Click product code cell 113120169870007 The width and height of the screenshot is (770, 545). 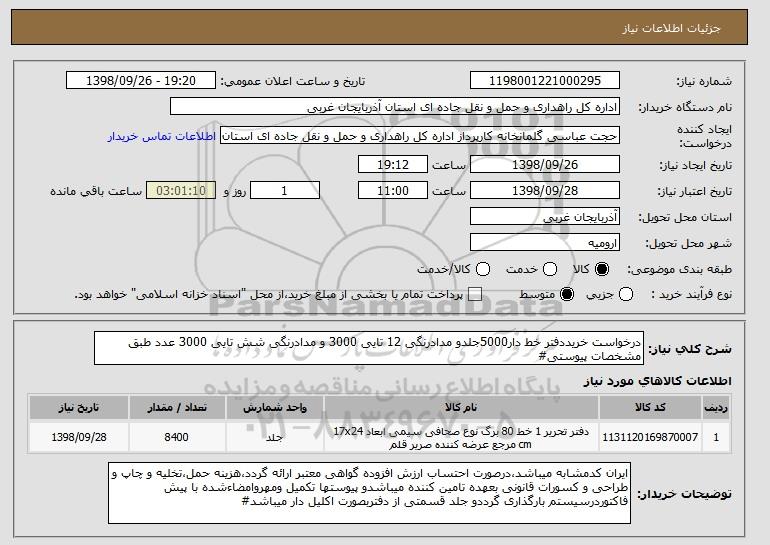click(x=650, y=437)
